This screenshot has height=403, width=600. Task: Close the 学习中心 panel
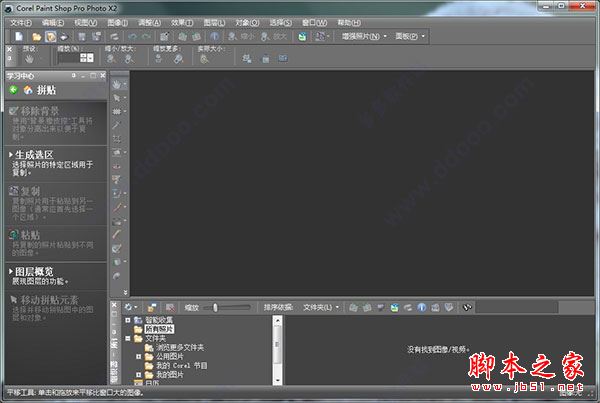click(x=103, y=76)
